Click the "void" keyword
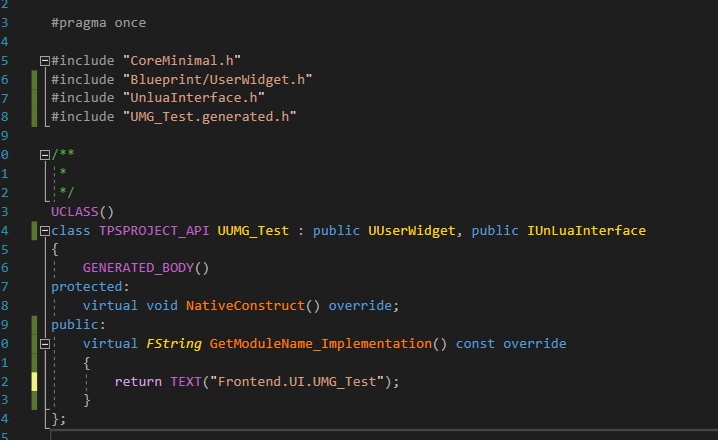718x440 pixels. 162,306
